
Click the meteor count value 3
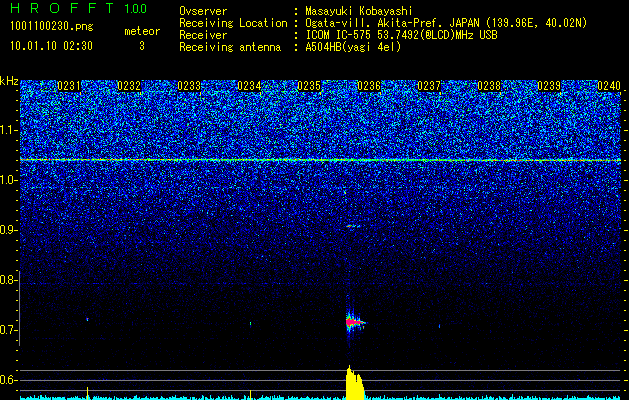(142, 46)
